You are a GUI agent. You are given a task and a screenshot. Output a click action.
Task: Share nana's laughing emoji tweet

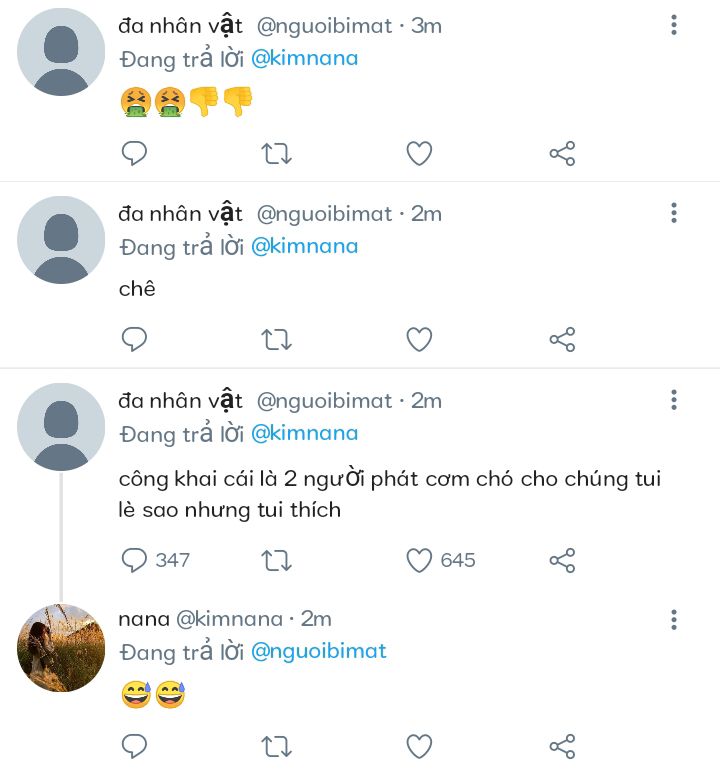point(562,746)
